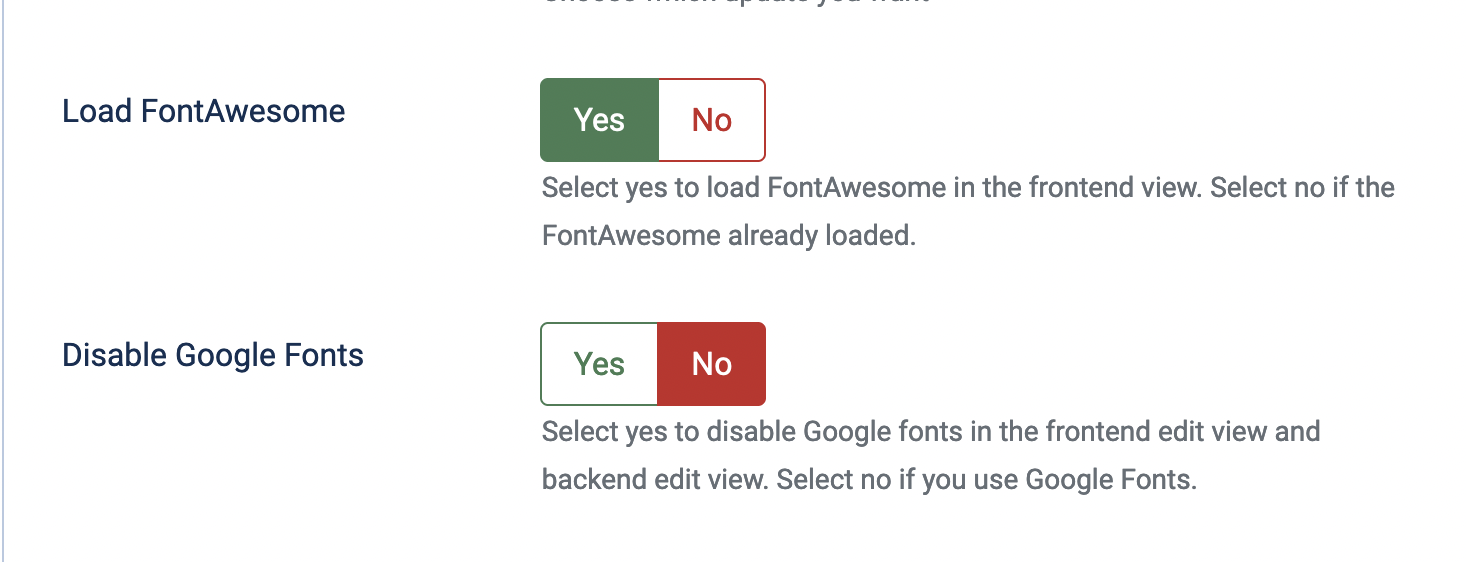Viewport: 1466px width, 562px height.
Task: Choose No for Disable Google Fonts
Action: [x=712, y=364]
